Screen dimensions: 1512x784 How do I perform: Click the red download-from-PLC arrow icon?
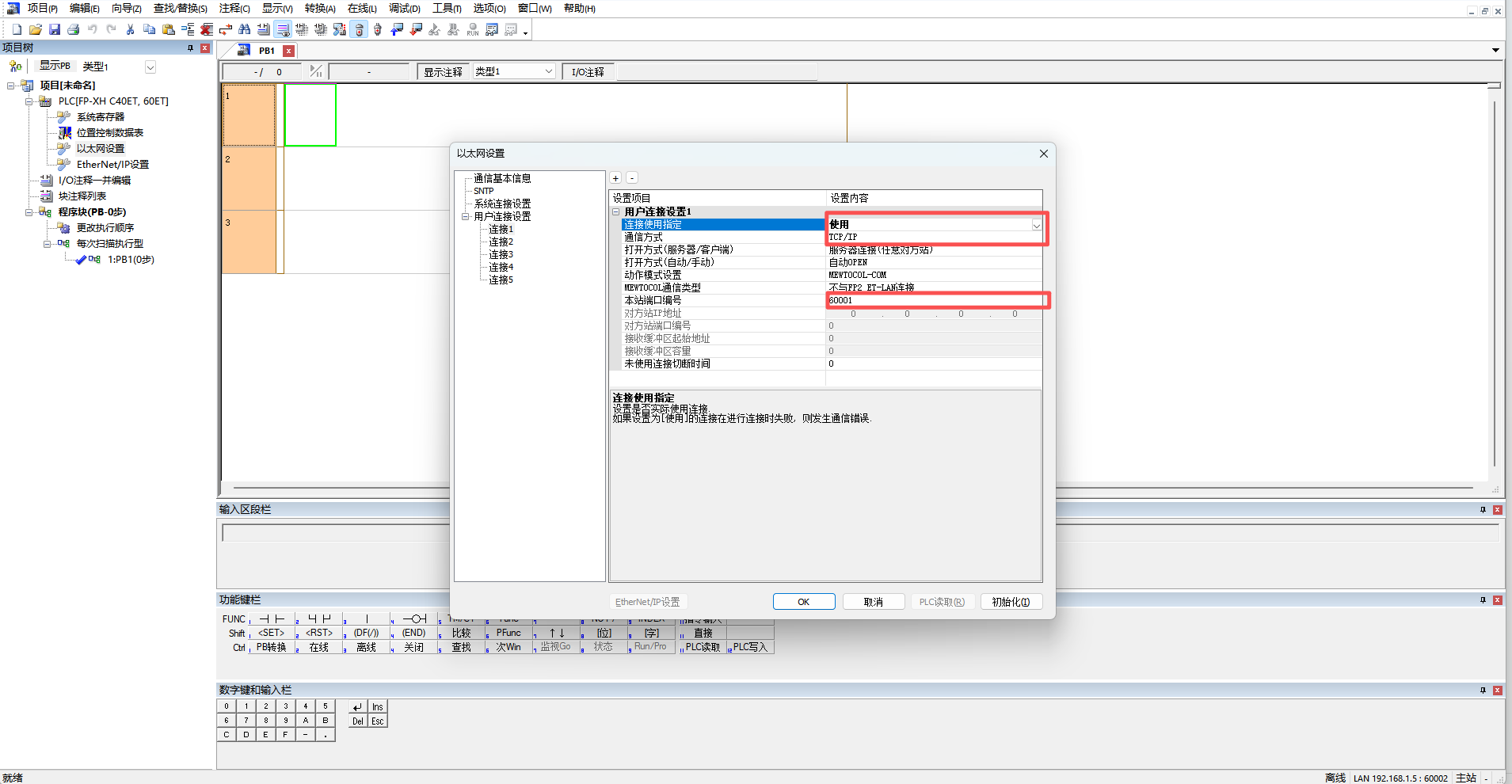coord(416,29)
